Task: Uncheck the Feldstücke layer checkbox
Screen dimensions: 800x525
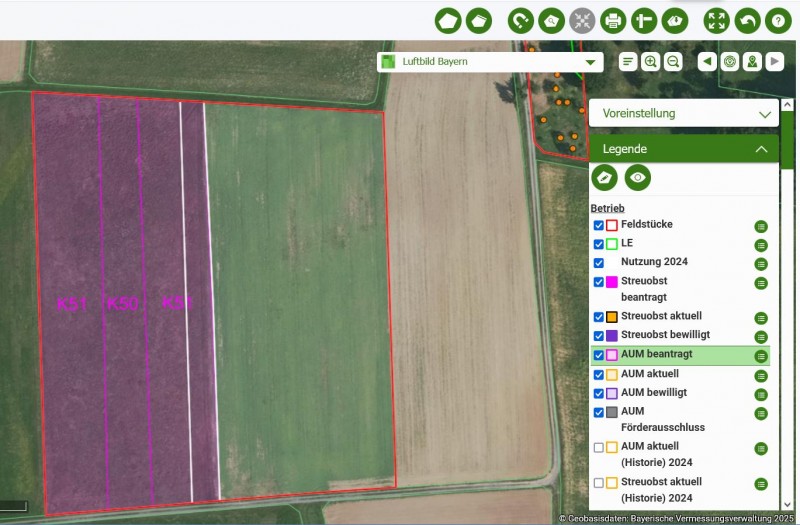Action: click(x=598, y=226)
